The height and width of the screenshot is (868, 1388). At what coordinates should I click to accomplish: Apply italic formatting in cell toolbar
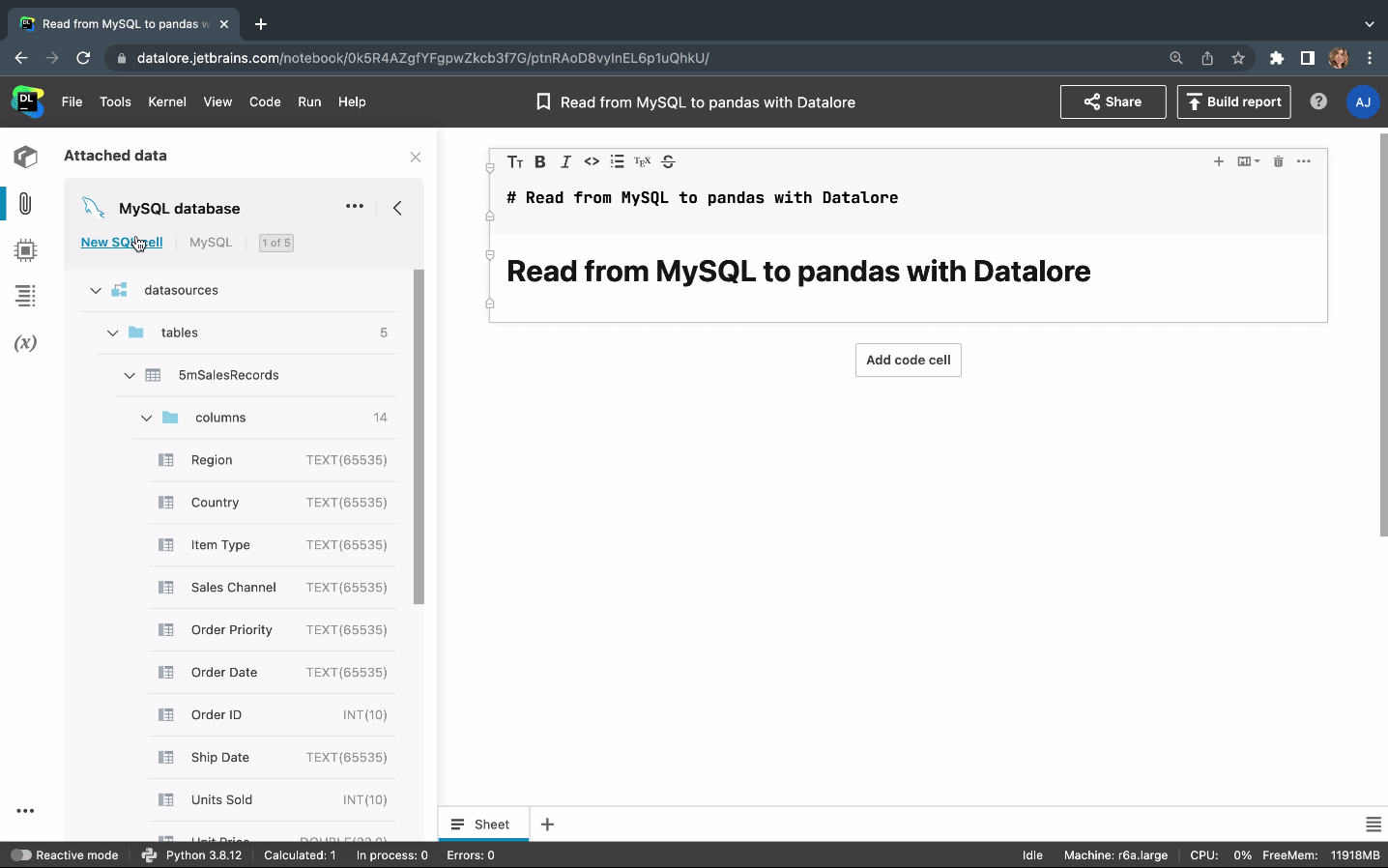tap(565, 161)
